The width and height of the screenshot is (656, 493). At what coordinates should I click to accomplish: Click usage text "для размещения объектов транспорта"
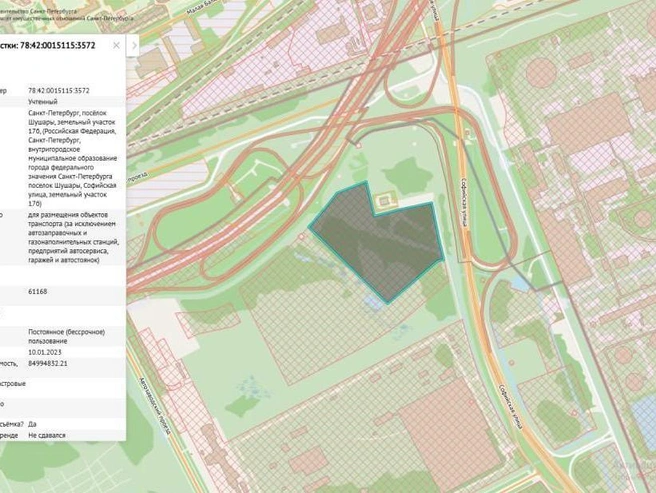point(73,237)
